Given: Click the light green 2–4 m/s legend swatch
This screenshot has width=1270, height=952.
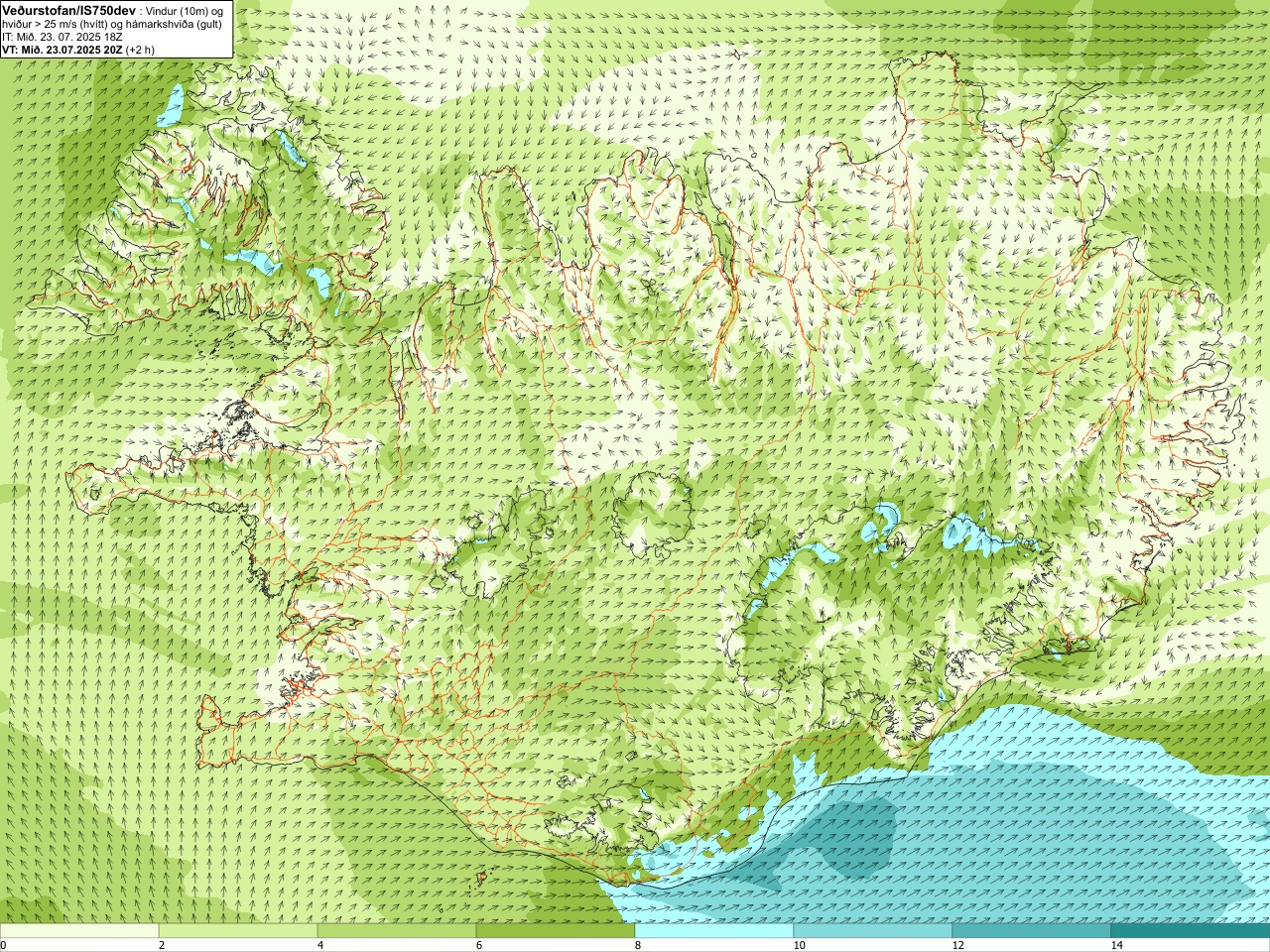Looking at the screenshot, I should pos(238,931).
